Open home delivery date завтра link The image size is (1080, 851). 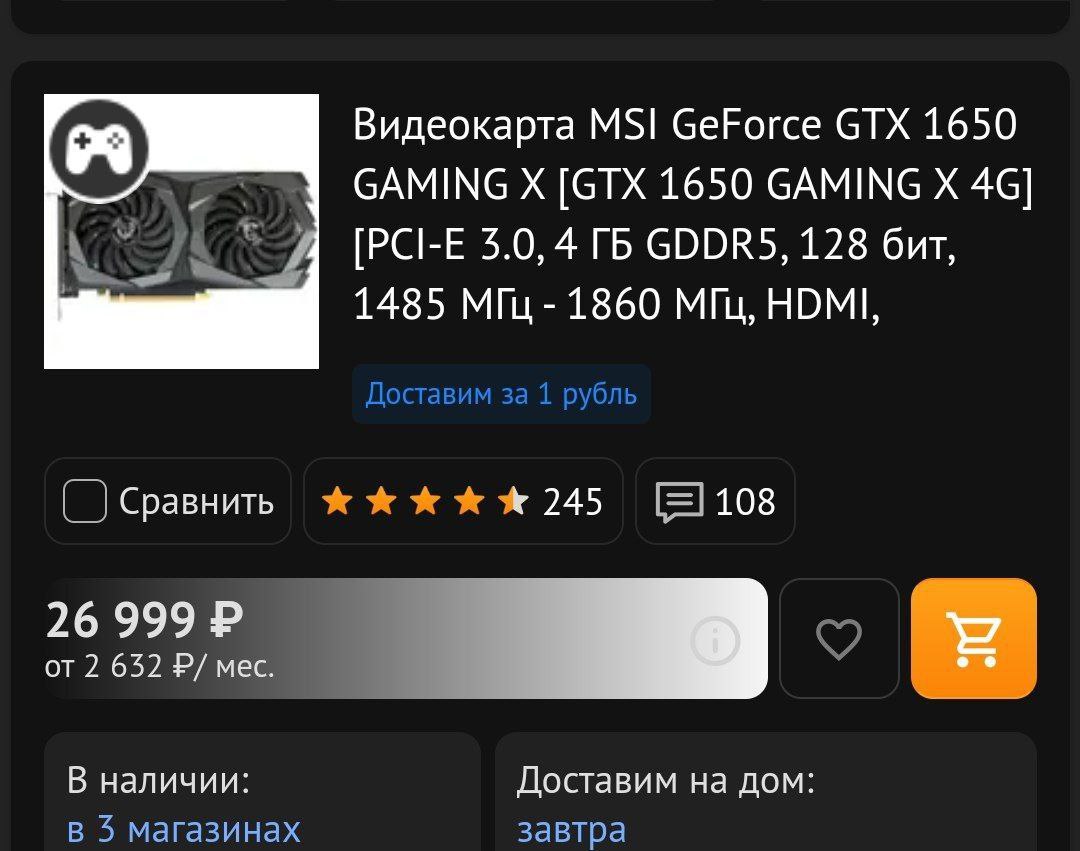[x=572, y=830]
